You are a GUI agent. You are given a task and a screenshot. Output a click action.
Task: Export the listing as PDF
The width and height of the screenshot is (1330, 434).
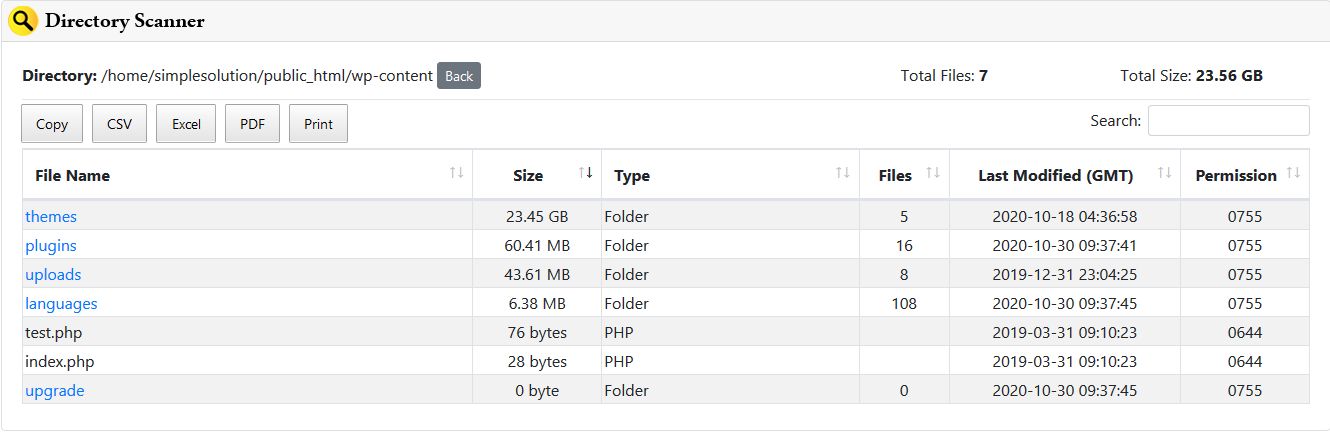(252, 124)
